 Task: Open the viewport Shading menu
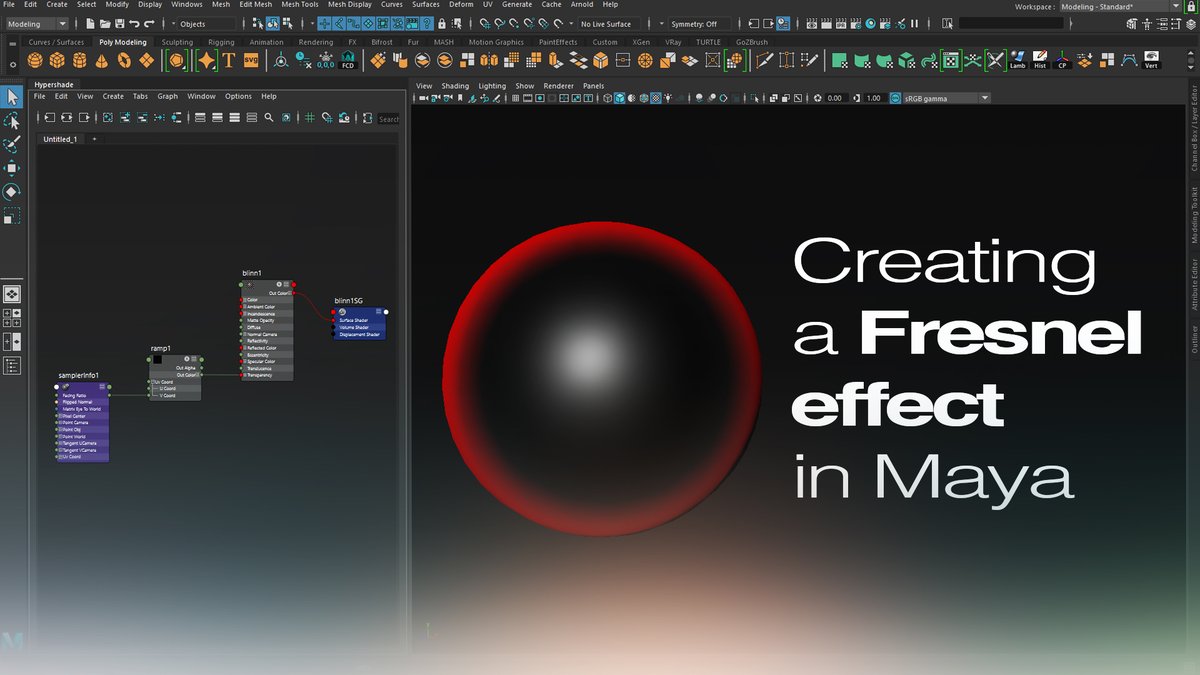tap(455, 86)
